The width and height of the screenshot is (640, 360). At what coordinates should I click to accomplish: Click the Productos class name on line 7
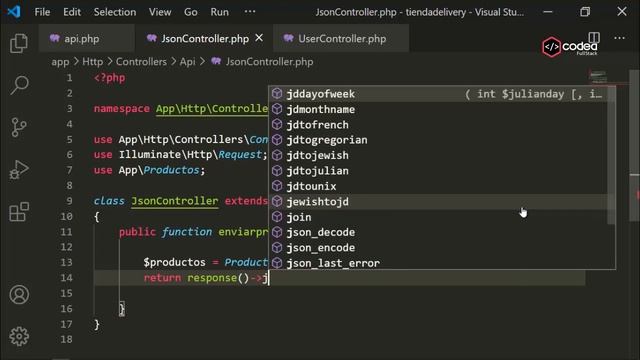[171, 170]
